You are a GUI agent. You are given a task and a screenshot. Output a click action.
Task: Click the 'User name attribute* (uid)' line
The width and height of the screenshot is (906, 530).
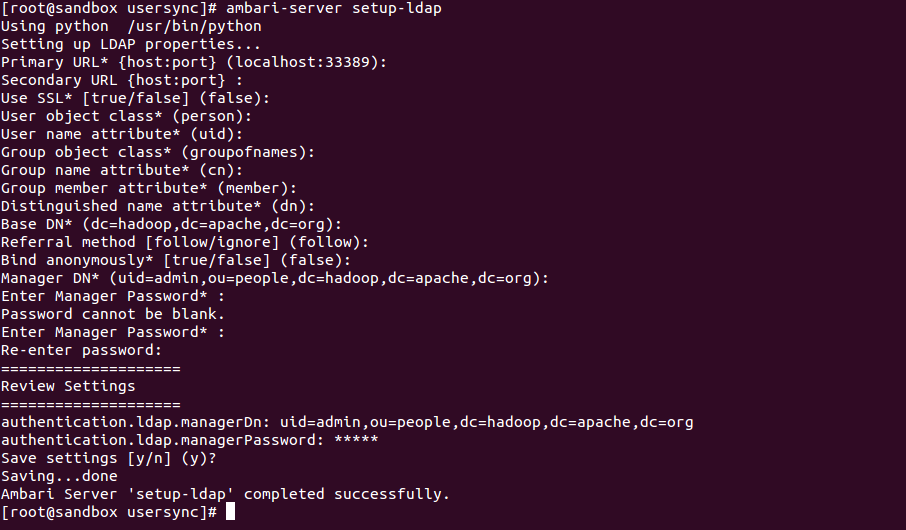click(x=122, y=134)
